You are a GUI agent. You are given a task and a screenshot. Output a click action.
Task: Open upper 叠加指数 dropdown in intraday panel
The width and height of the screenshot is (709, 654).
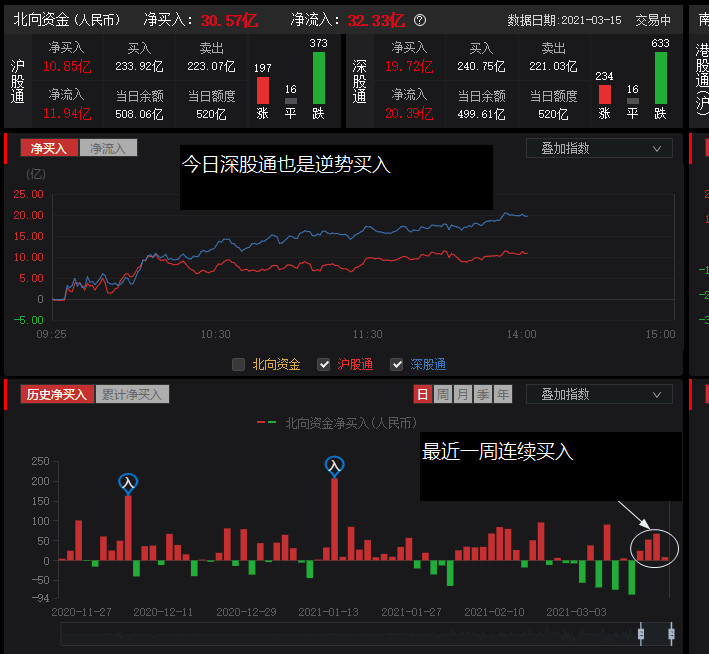pyautogui.click(x=599, y=148)
